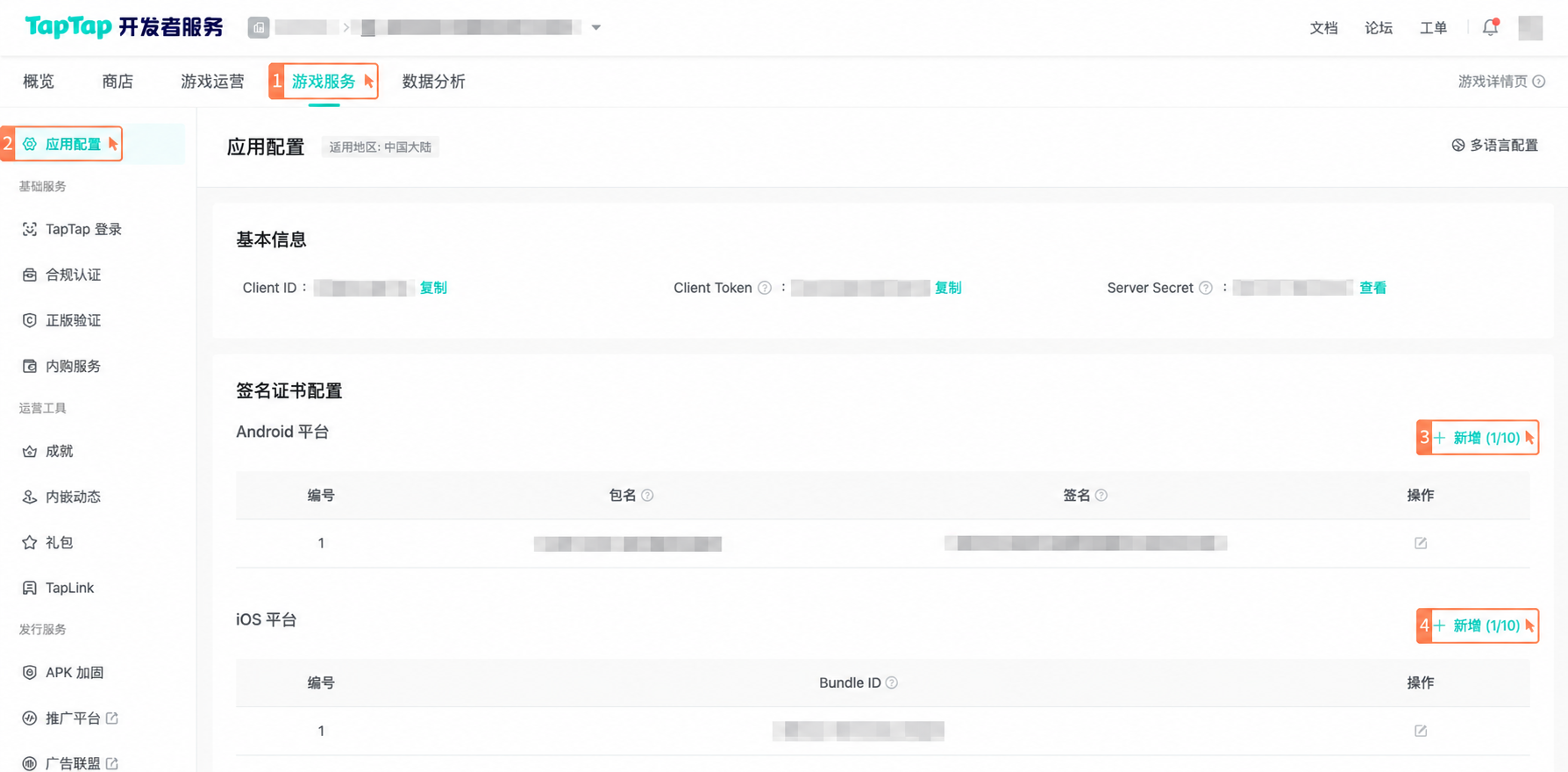Click the TapLink icon
The image size is (1568, 772).
click(30, 588)
